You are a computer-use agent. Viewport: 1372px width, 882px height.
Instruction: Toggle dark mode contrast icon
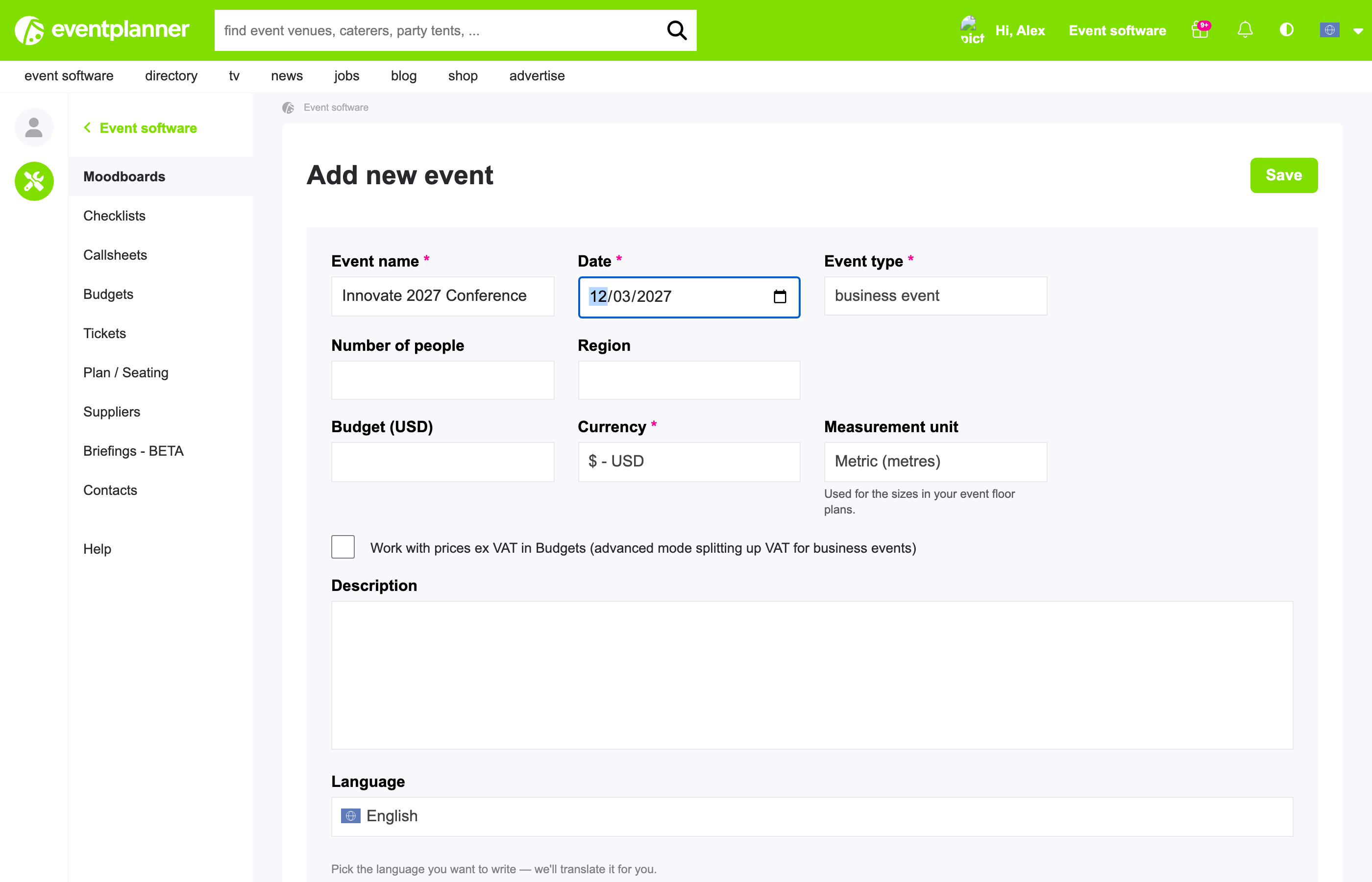coord(1287,30)
